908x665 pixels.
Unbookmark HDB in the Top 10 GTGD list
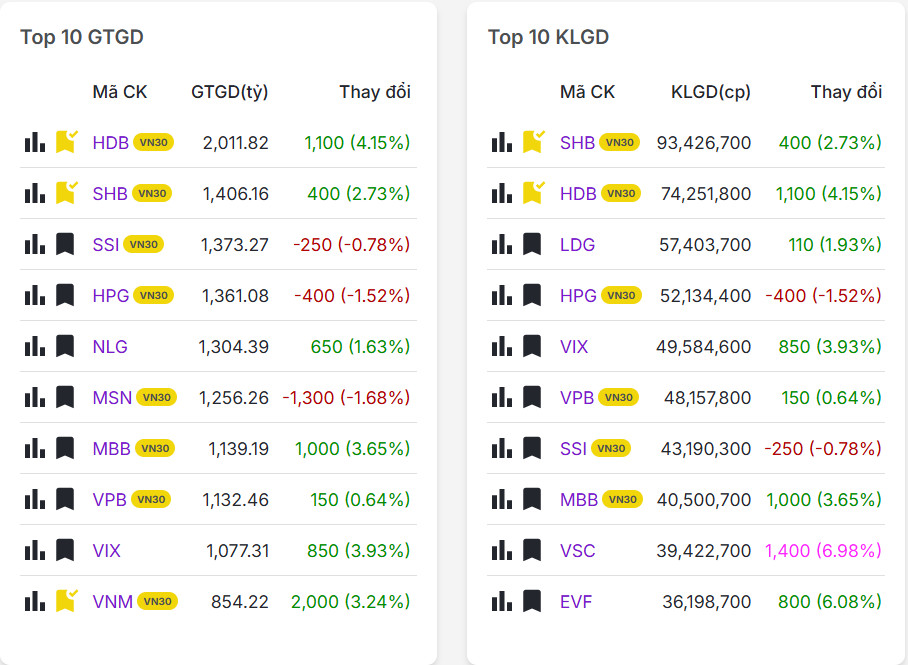(x=66, y=142)
